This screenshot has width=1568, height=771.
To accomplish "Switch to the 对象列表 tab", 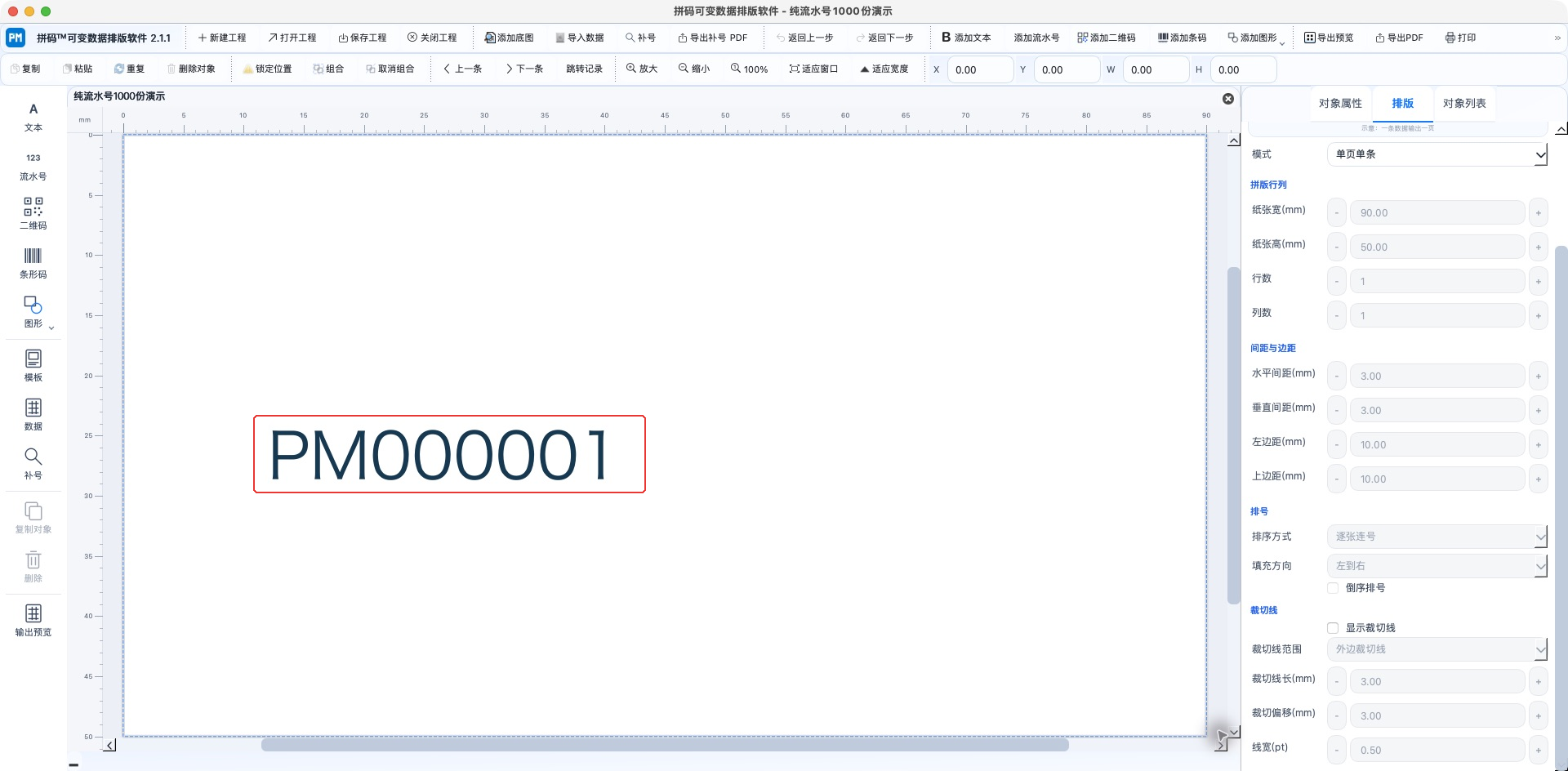I will [1464, 104].
